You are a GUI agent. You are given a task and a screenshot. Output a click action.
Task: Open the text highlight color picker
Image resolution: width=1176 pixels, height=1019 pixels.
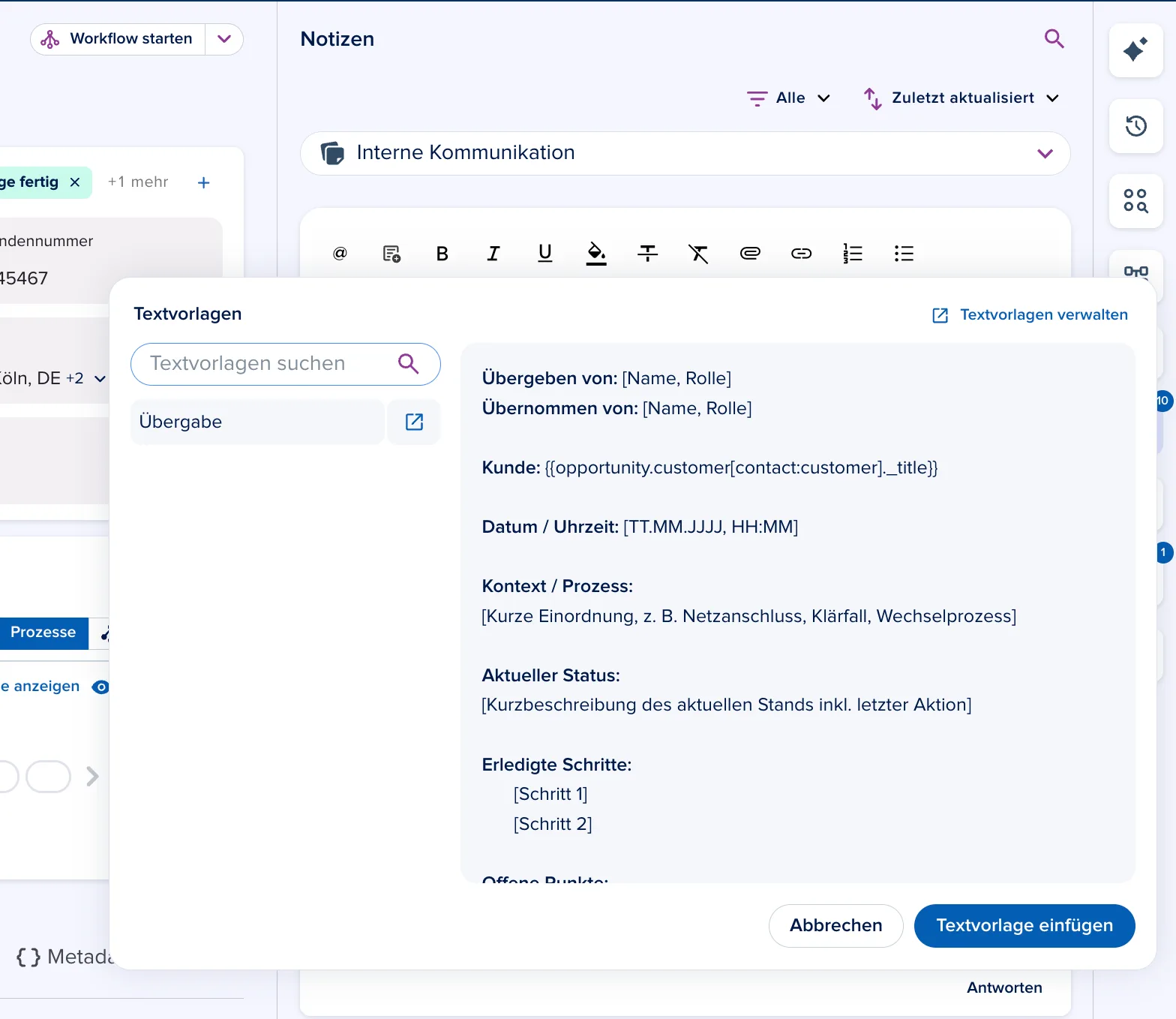click(596, 254)
